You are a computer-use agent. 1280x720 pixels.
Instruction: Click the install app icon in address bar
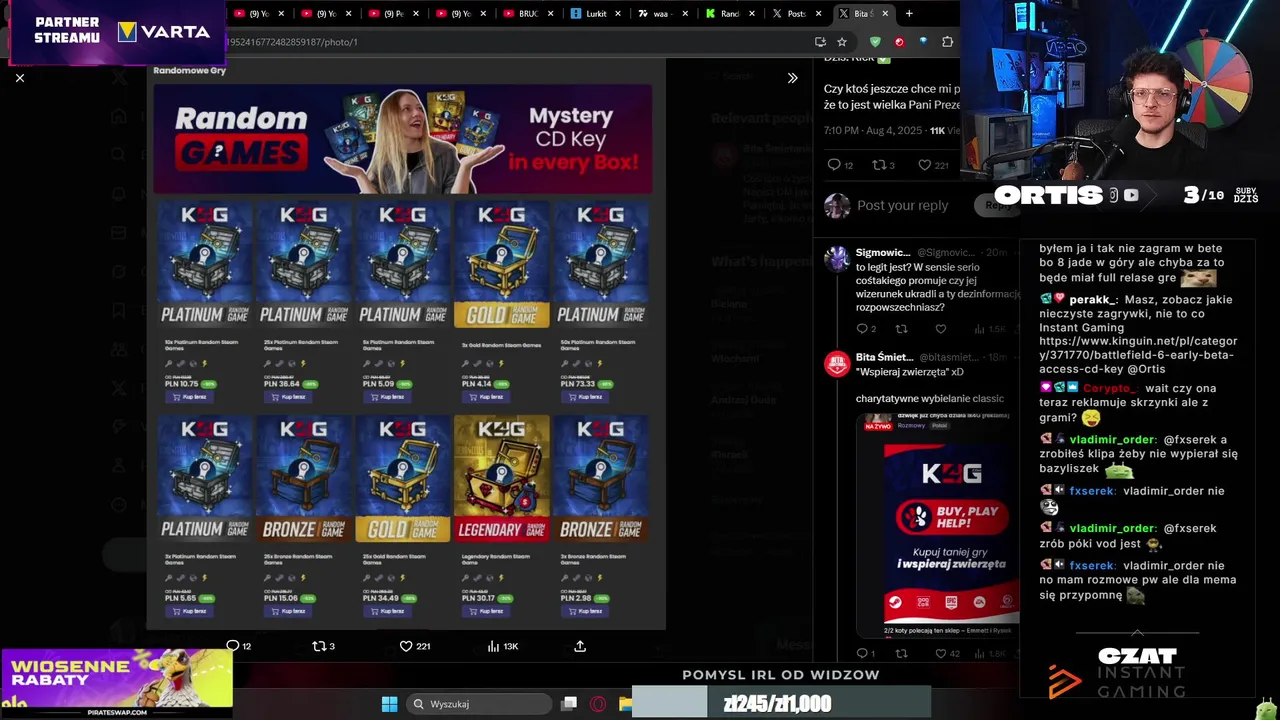[x=820, y=42]
